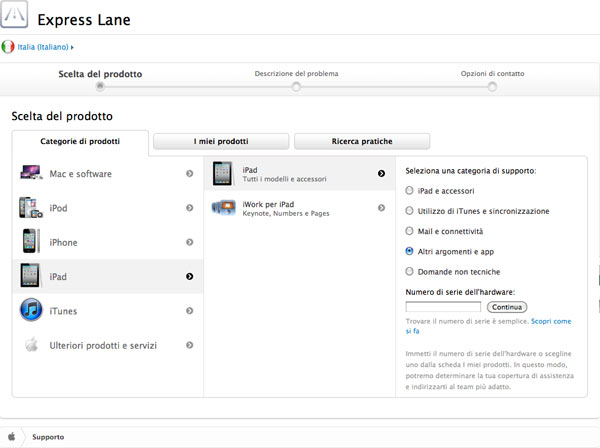
Task: Click the iTunes music note icon
Action: click(30, 311)
